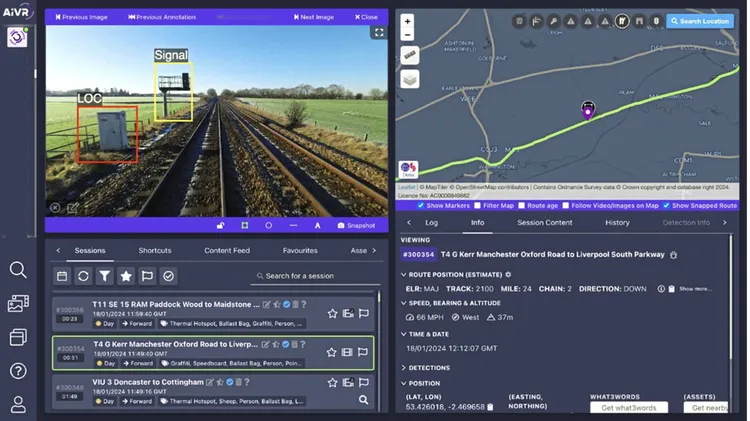This screenshot has height=421, width=750.
Task: Filter sessions by verified checkmark
Action: [168, 276]
